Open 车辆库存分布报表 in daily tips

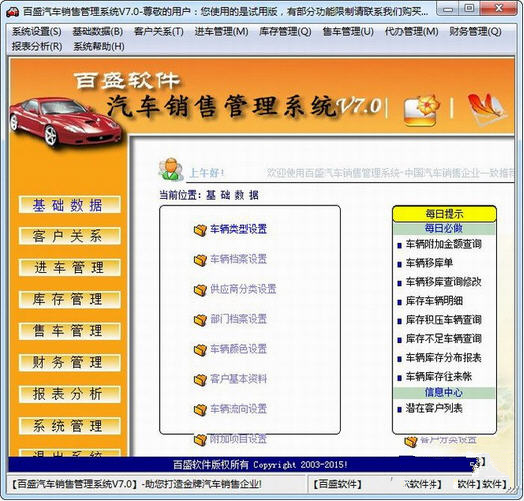click(x=443, y=358)
